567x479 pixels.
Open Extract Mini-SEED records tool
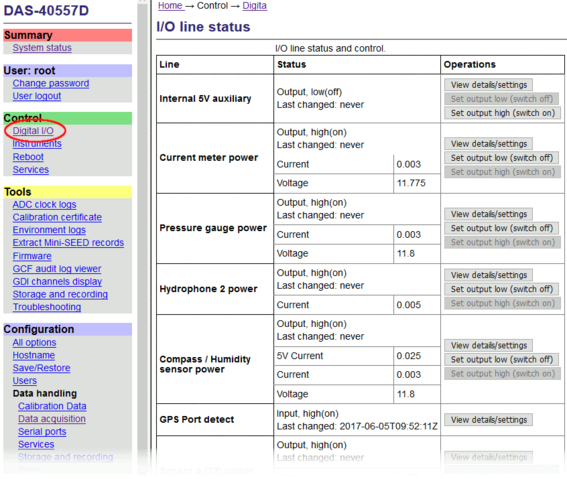click(68, 243)
